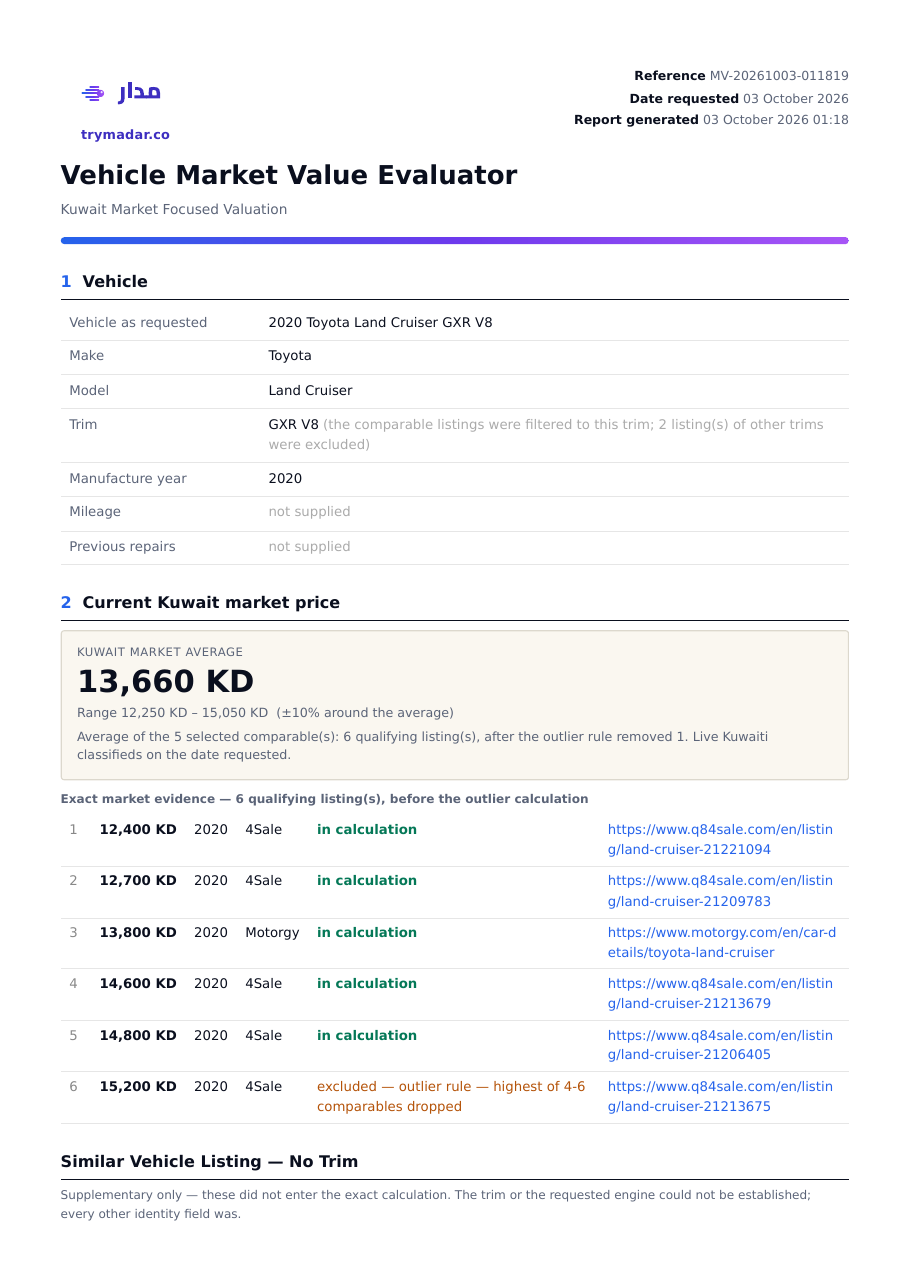
Task: Click the 13,800 KD price in row 3
Action: (x=138, y=933)
